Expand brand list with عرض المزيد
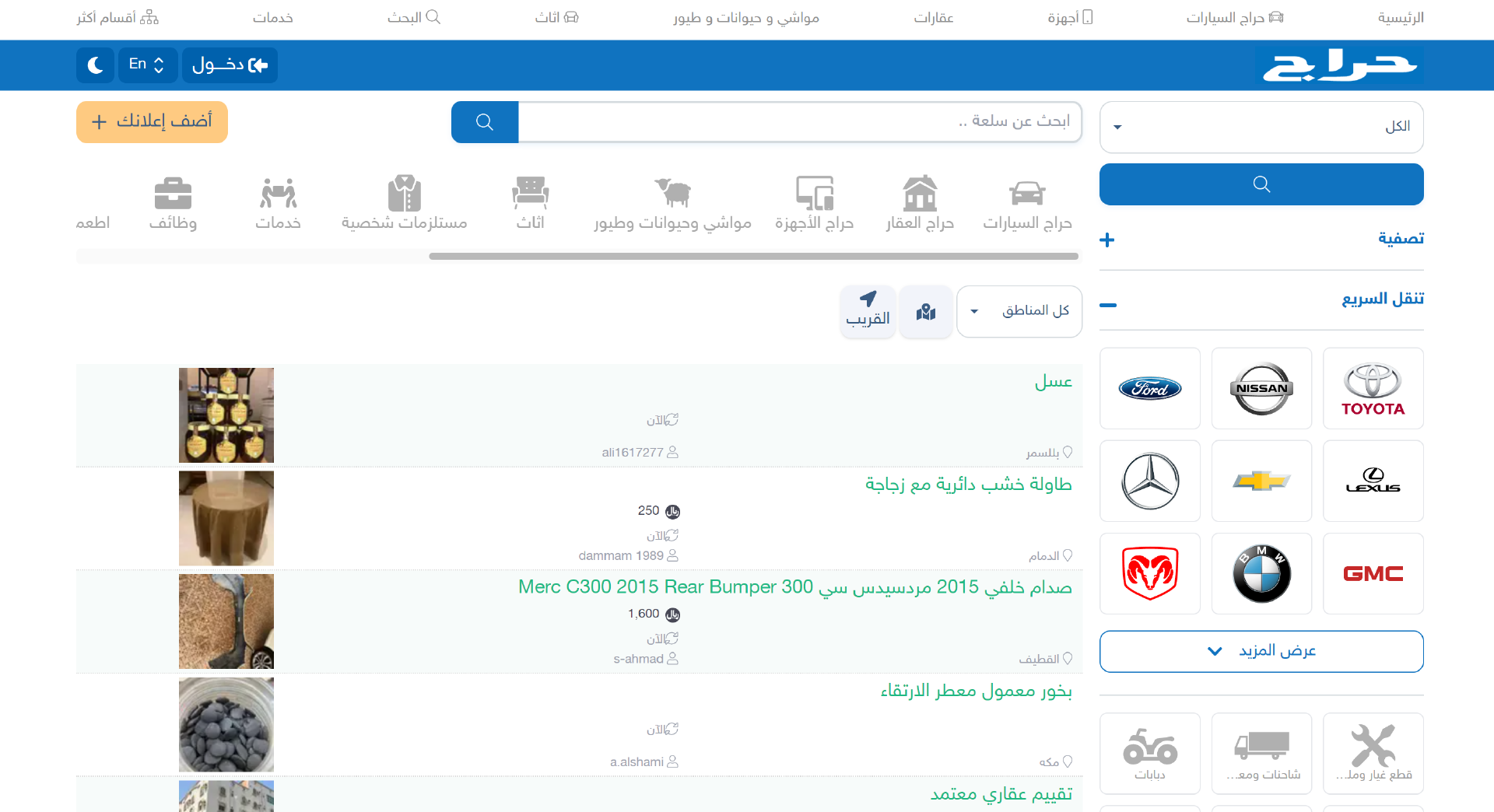 [1261, 651]
